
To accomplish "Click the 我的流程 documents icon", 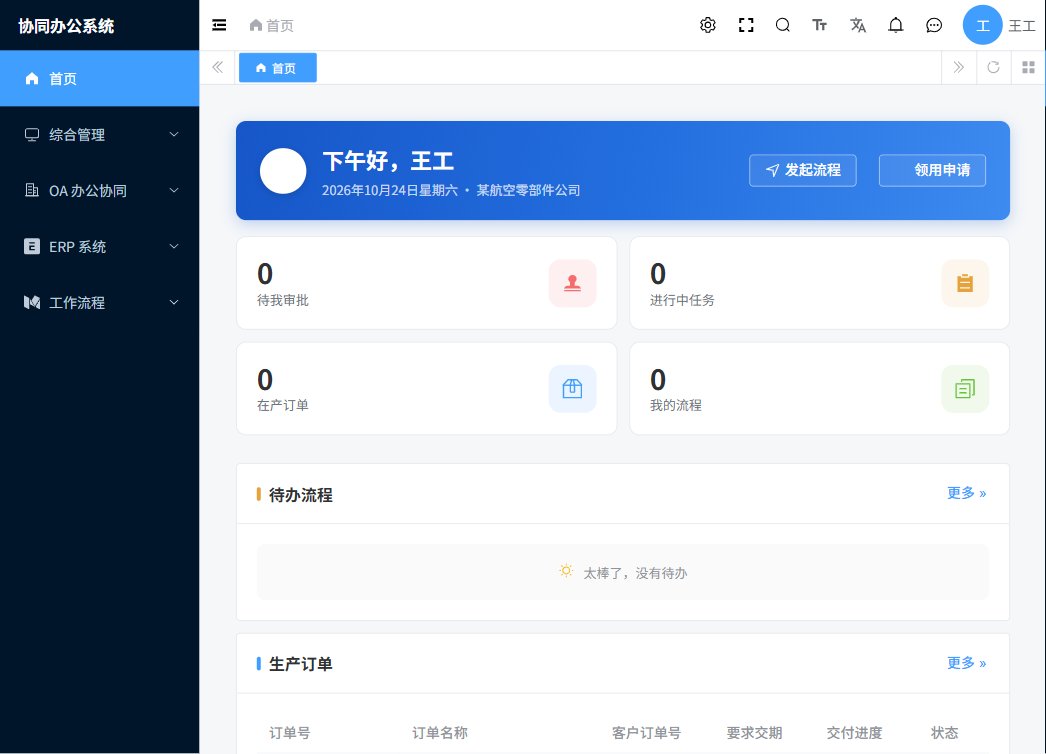I will coord(965,388).
